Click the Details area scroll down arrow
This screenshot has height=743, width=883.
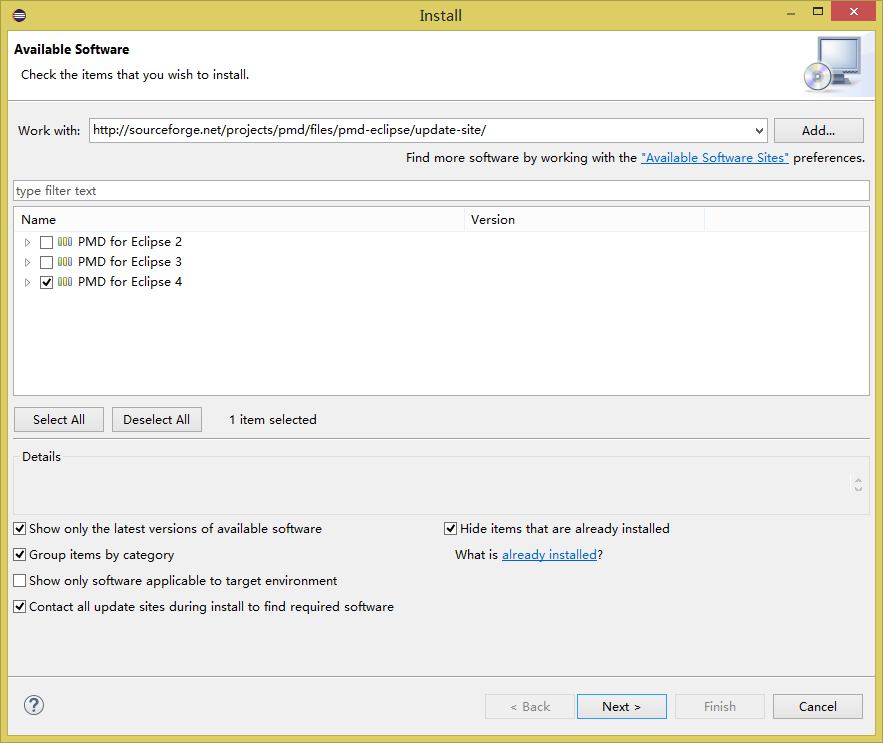point(858,489)
